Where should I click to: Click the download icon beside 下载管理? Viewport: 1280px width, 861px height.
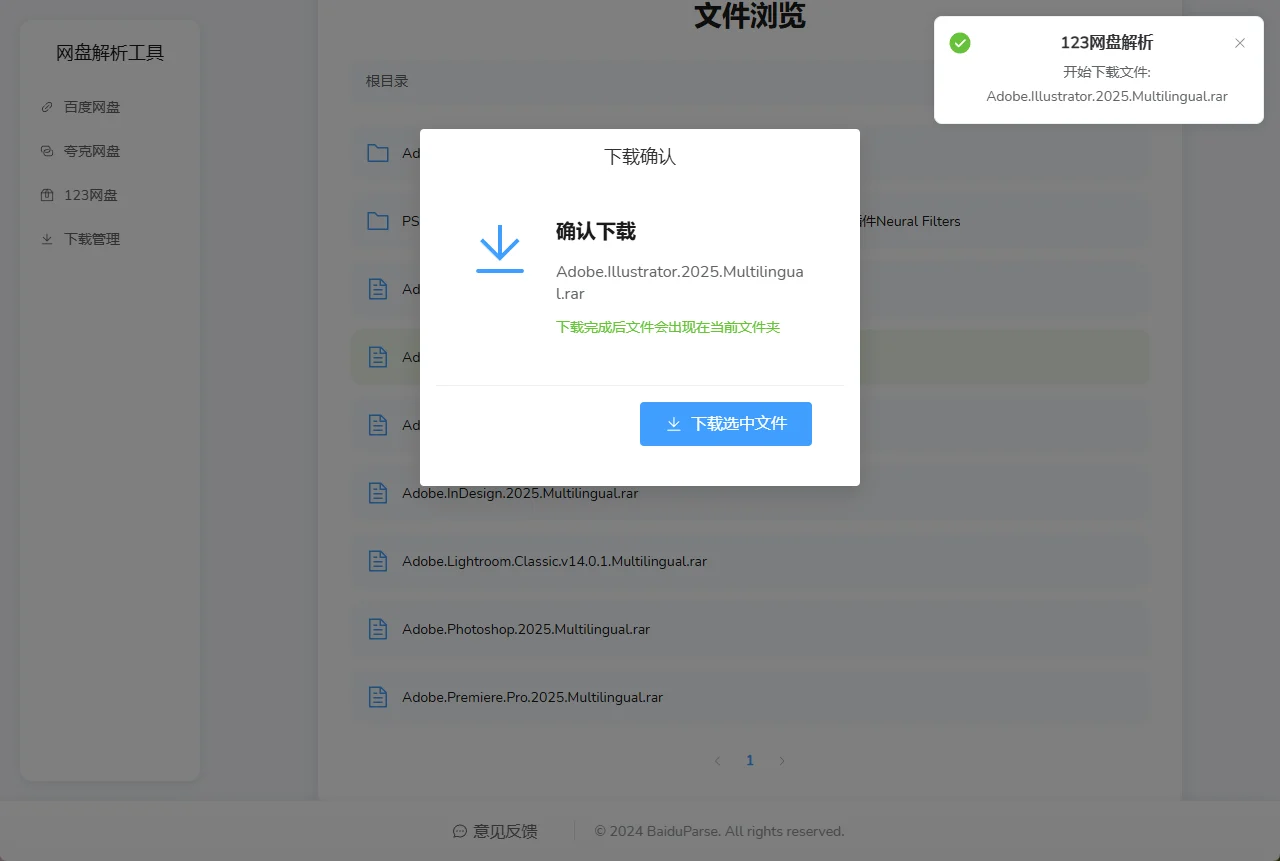47,239
